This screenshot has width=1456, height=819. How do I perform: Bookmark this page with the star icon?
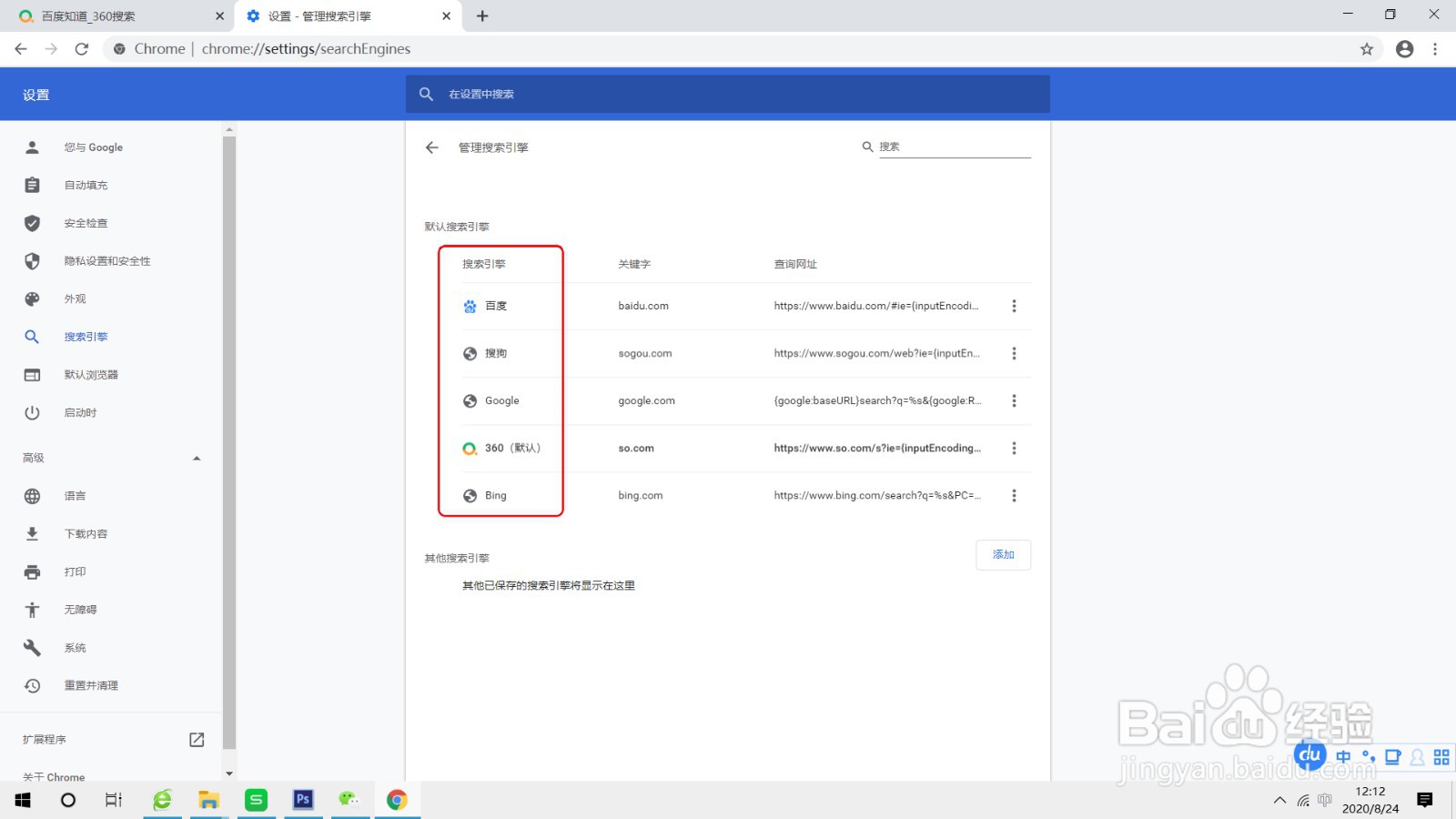coord(1366,49)
